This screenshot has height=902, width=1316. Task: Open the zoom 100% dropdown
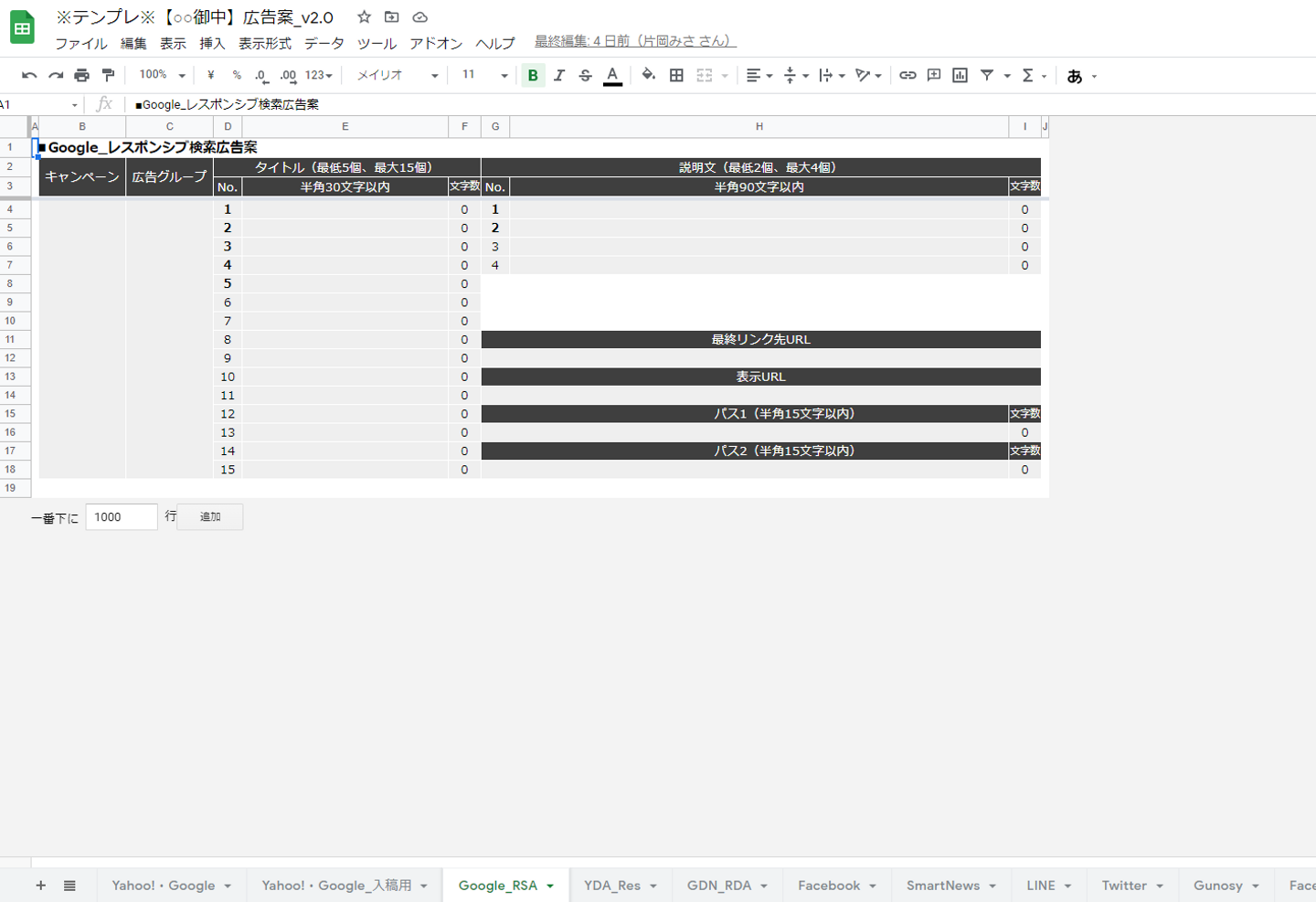click(x=162, y=76)
